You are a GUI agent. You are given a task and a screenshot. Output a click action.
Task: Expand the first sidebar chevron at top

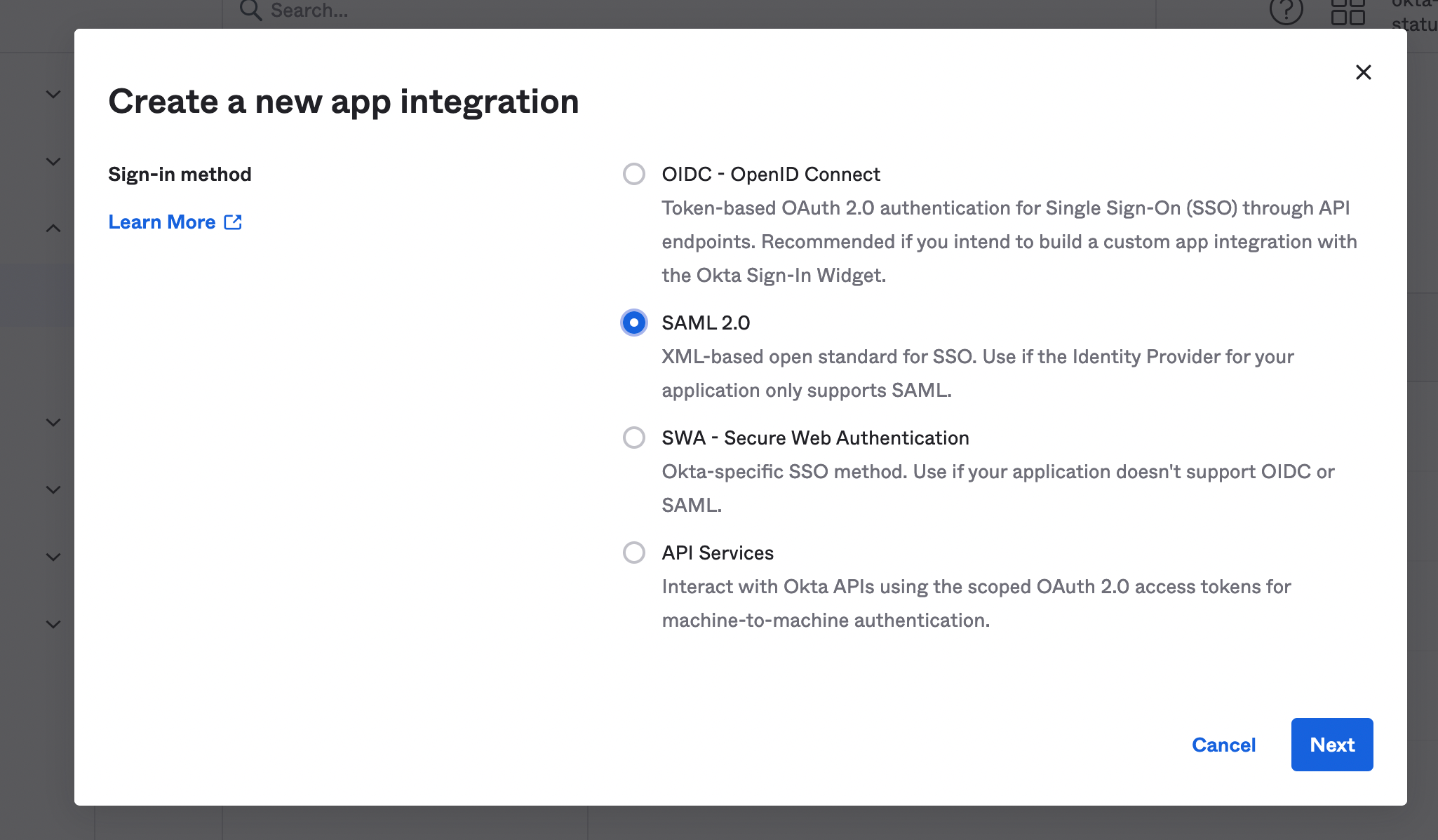point(53,94)
